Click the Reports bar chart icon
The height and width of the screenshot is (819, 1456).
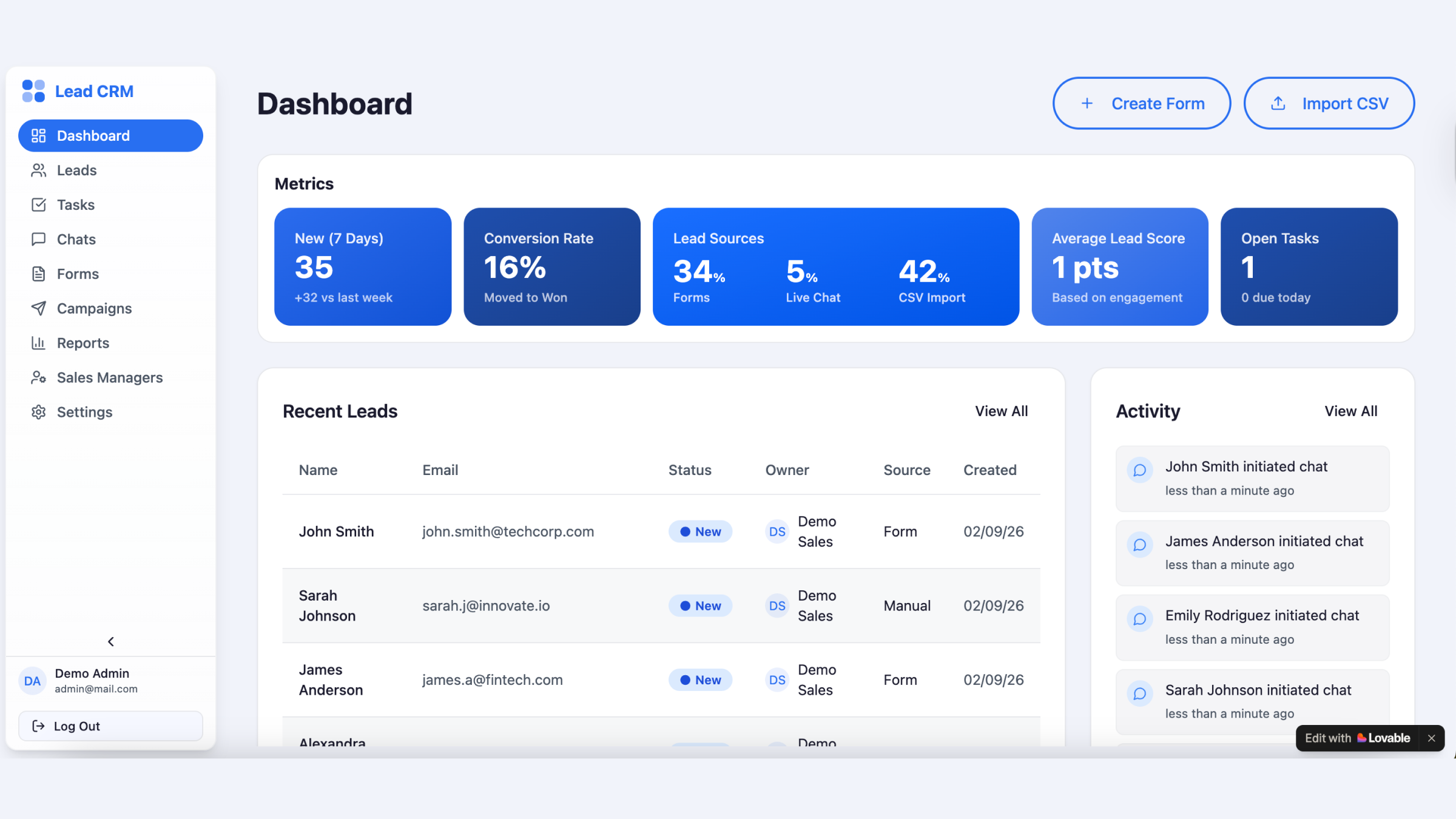pyautogui.click(x=38, y=343)
